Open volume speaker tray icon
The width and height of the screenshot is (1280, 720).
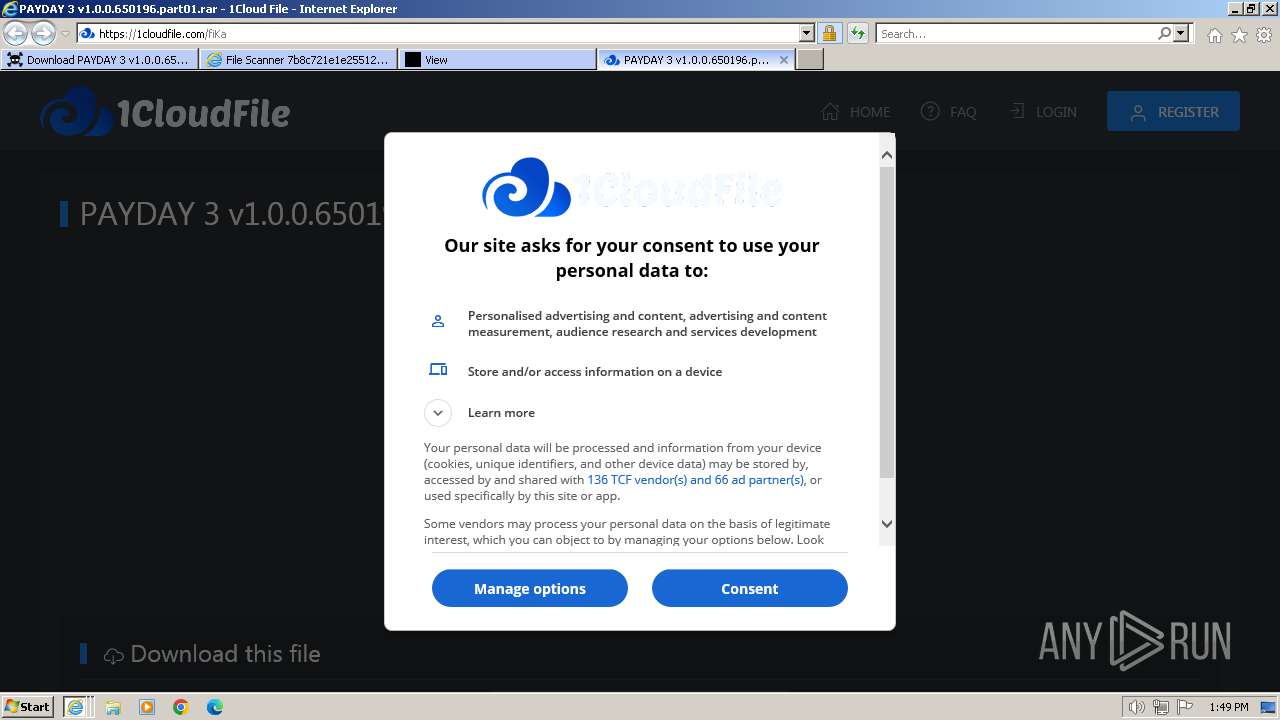pos(1137,707)
